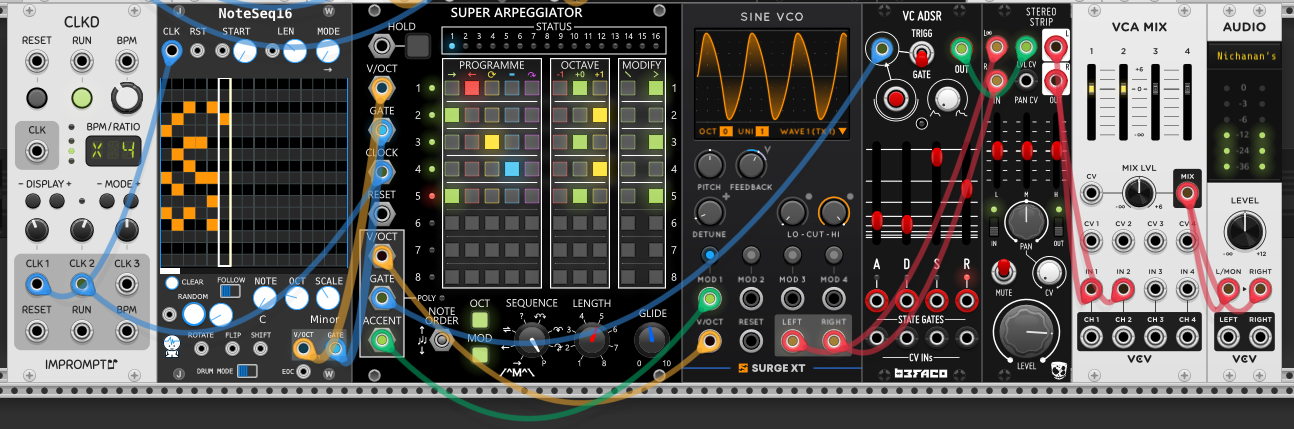Click the HOLD input jack on Super Arpeggiator
This screenshot has width=1294, height=429.
click(x=381, y=45)
